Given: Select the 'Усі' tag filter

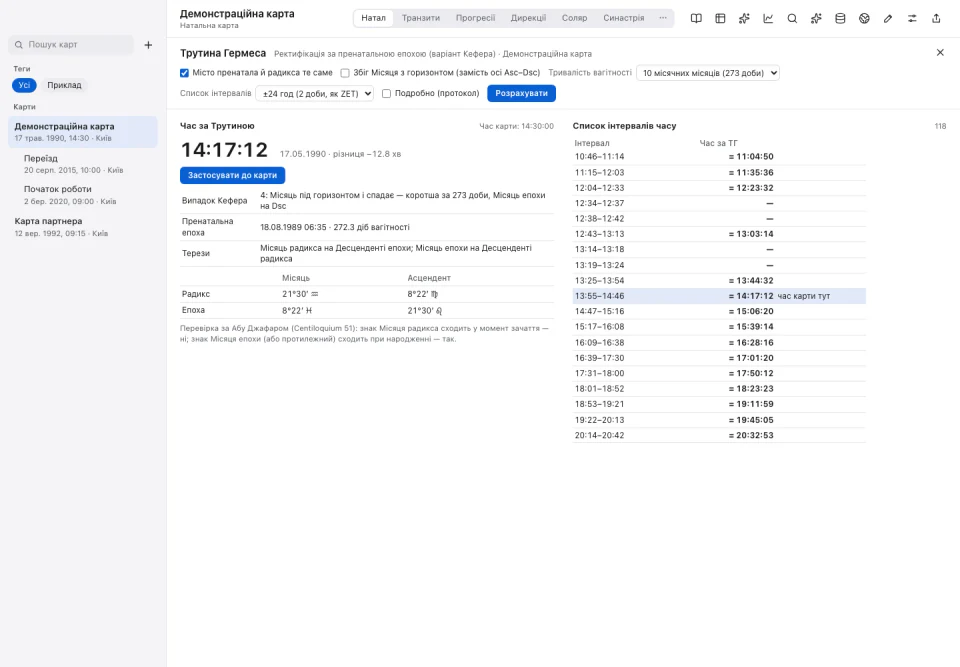Looking at the screenshot, I should click(24, 85).
